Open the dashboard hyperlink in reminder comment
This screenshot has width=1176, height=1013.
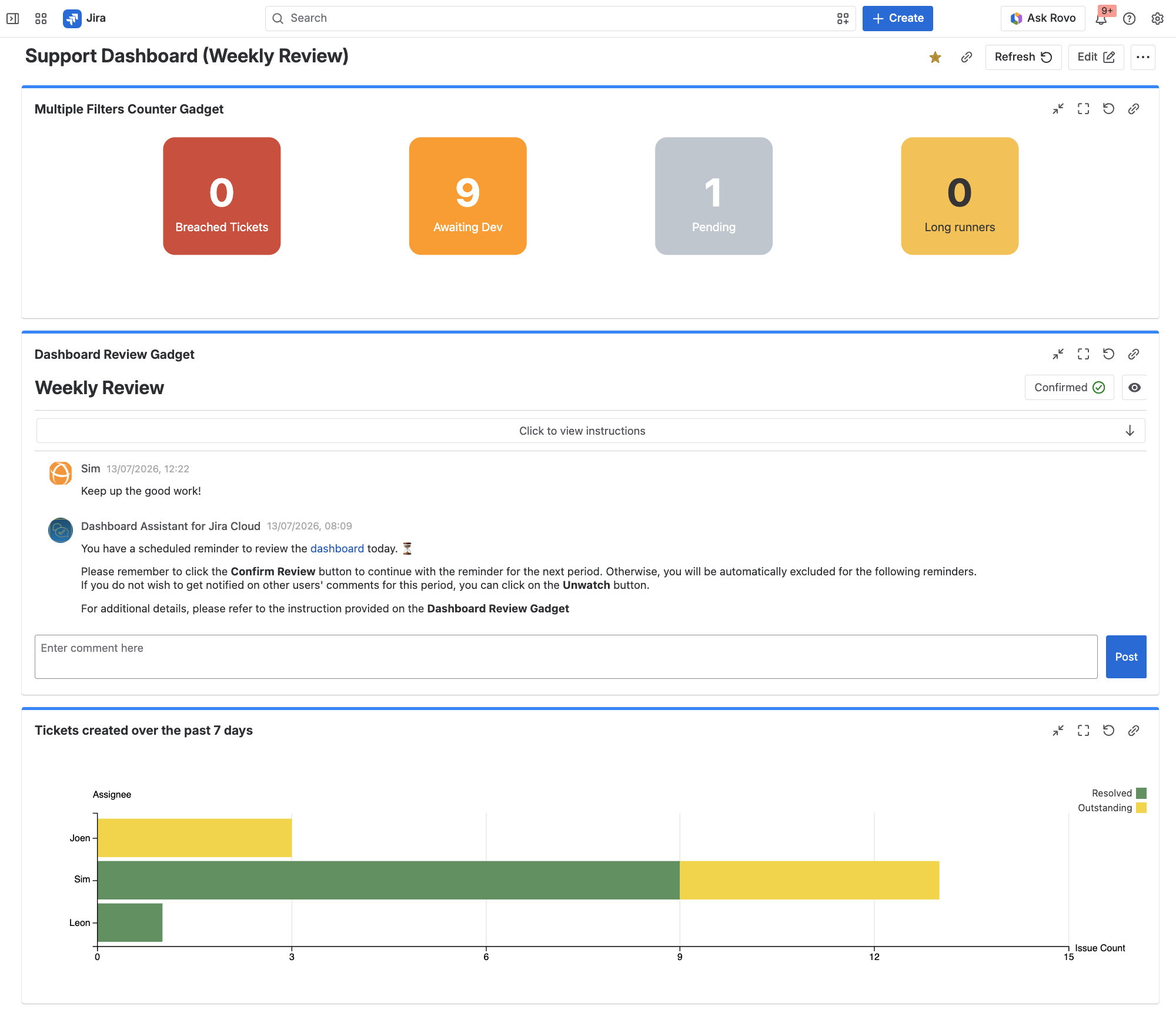337,548
